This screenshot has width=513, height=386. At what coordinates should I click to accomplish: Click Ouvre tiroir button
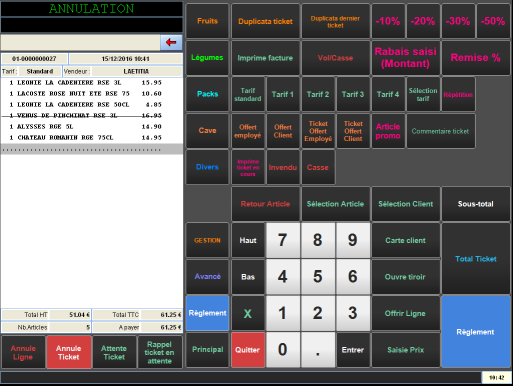[406, 276]
